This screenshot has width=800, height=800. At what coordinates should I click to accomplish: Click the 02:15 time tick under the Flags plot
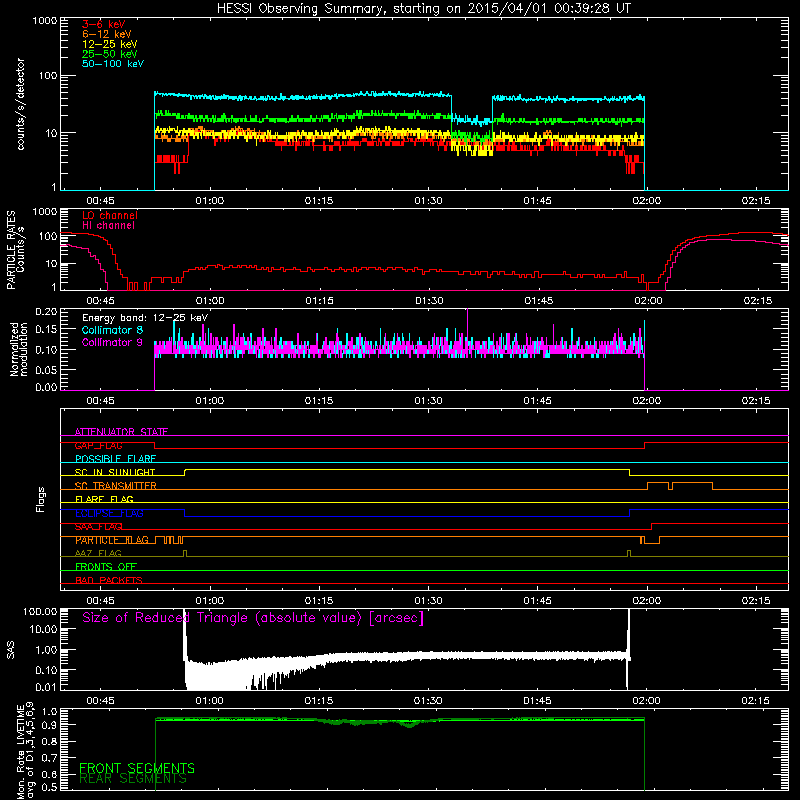pyautogui.click(x=756, y=601)
